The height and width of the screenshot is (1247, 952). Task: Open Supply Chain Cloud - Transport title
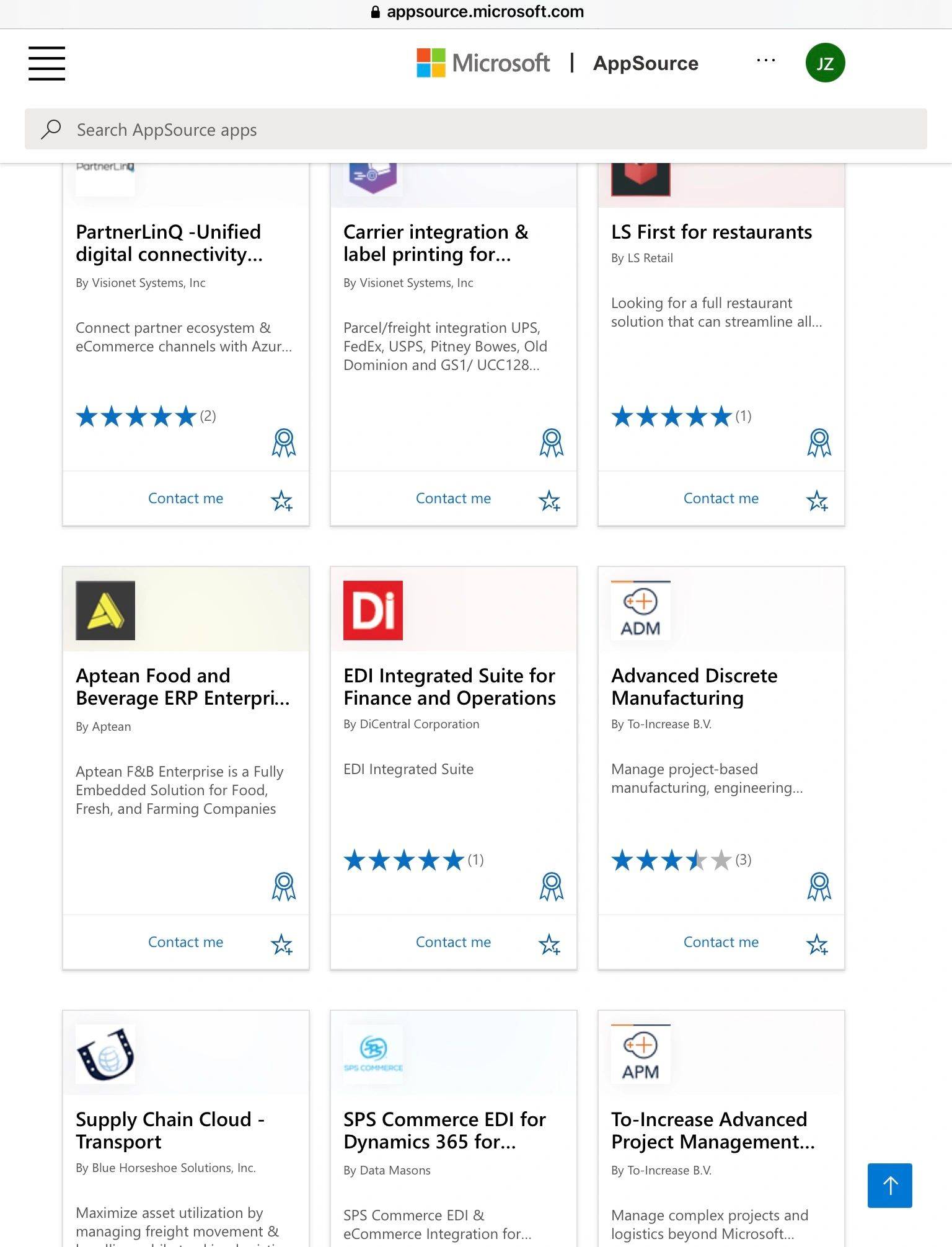coord(170,1130)
